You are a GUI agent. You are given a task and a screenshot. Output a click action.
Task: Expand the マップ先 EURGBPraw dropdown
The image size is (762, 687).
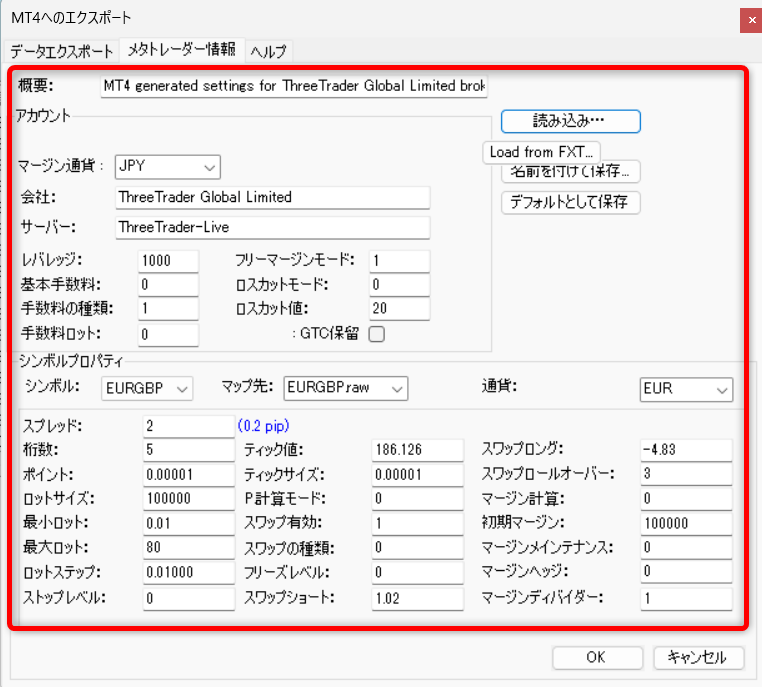click(346, 388)
